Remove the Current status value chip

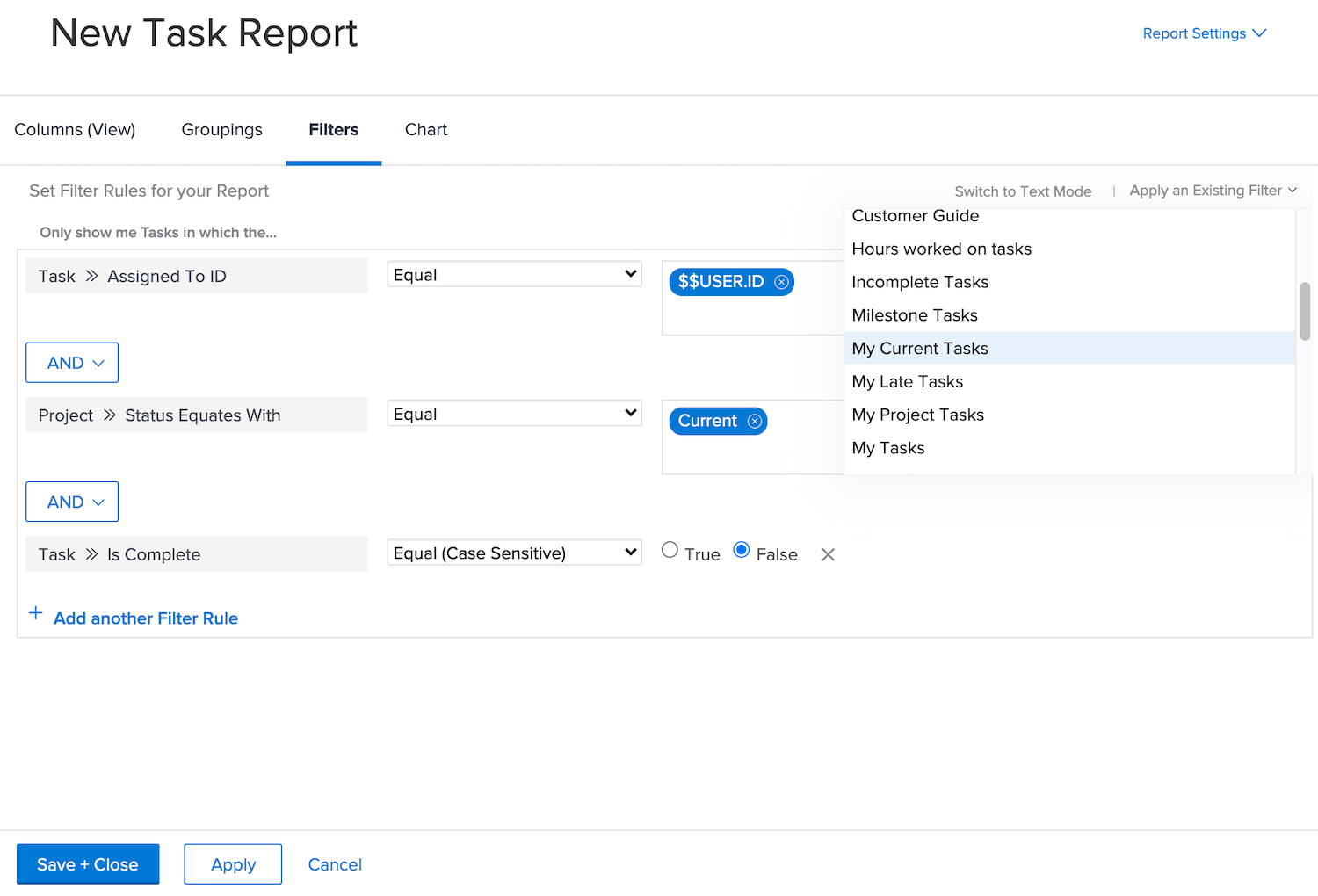754,421
